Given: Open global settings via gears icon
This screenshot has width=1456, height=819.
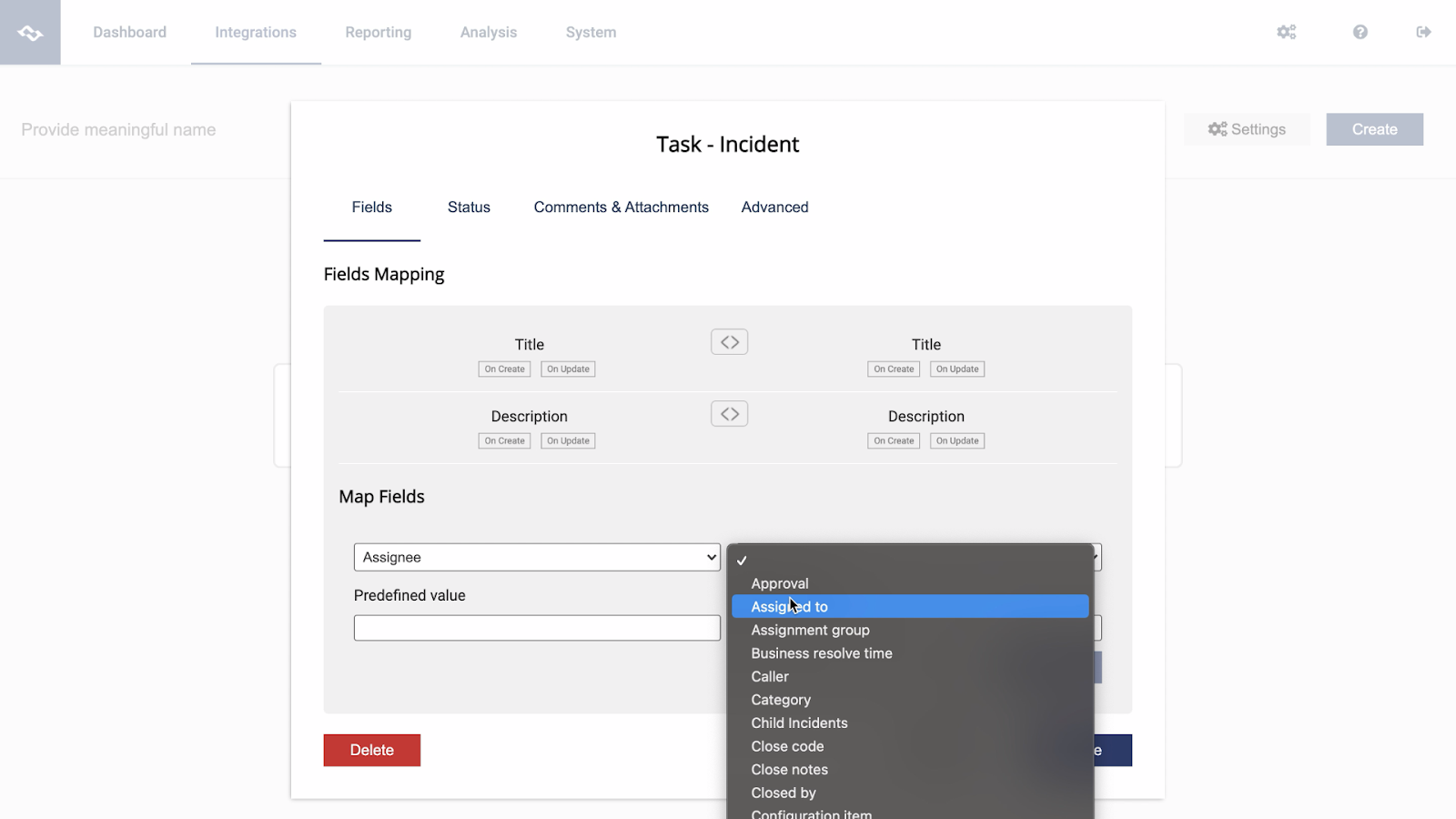Looking at the screenshot, I should 1286,32.
